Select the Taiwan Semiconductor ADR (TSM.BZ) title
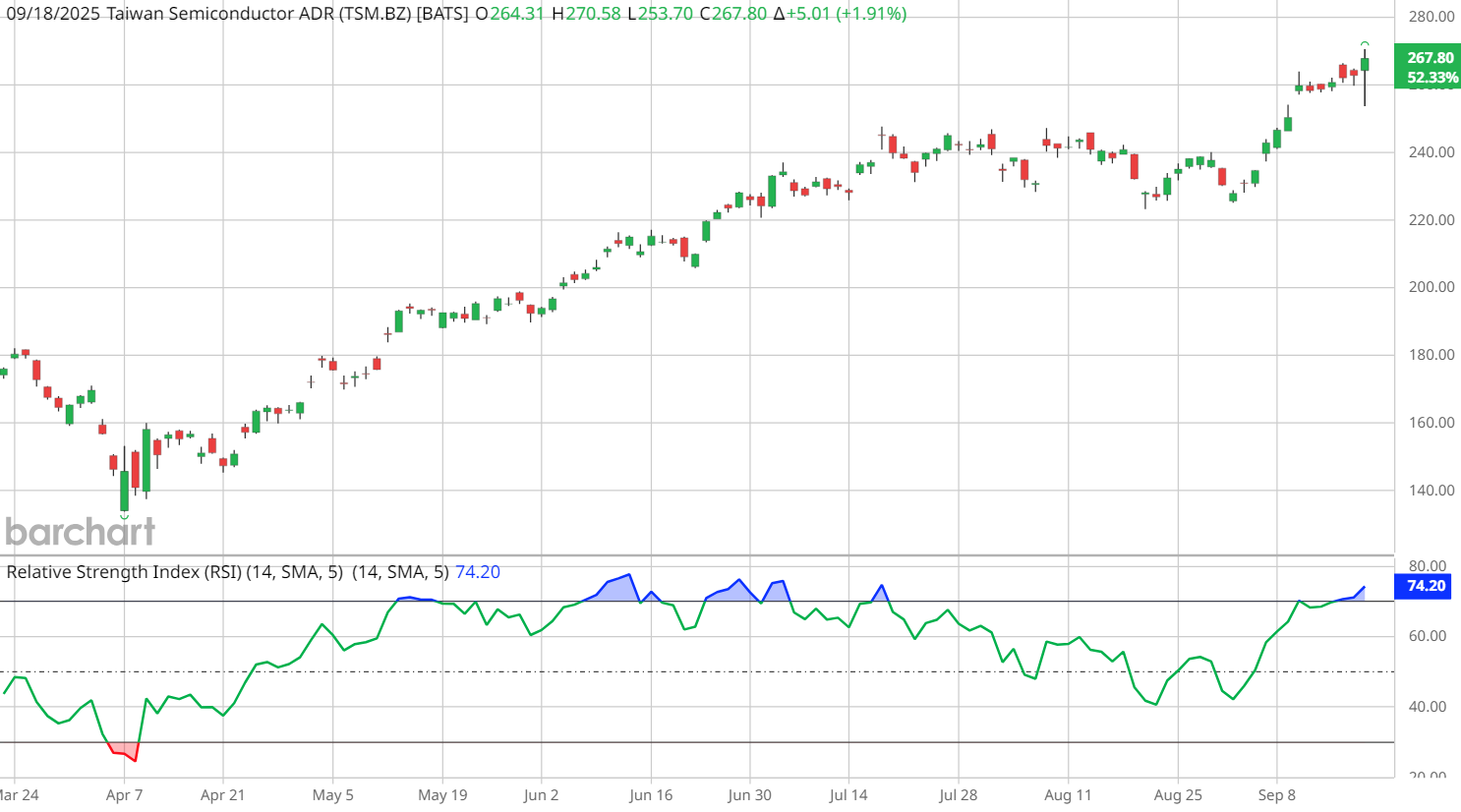 259,14
